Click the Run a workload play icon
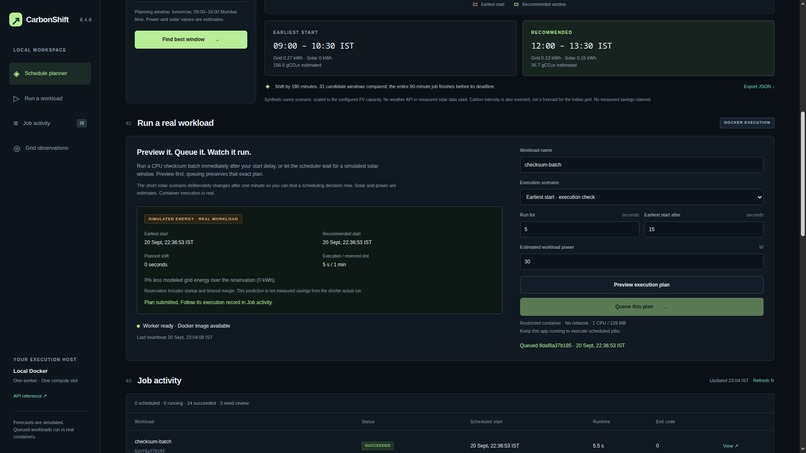 tap(16, 99)
